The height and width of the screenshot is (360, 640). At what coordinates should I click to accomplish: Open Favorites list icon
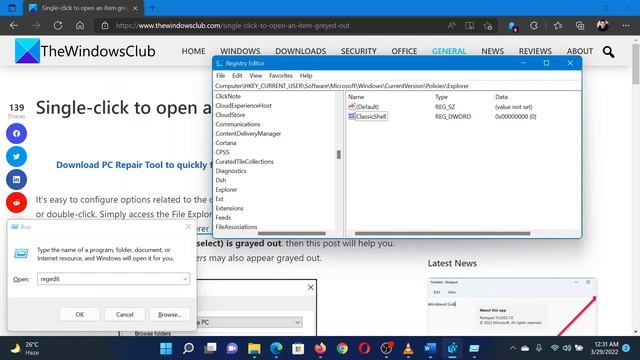coord(558,26)
